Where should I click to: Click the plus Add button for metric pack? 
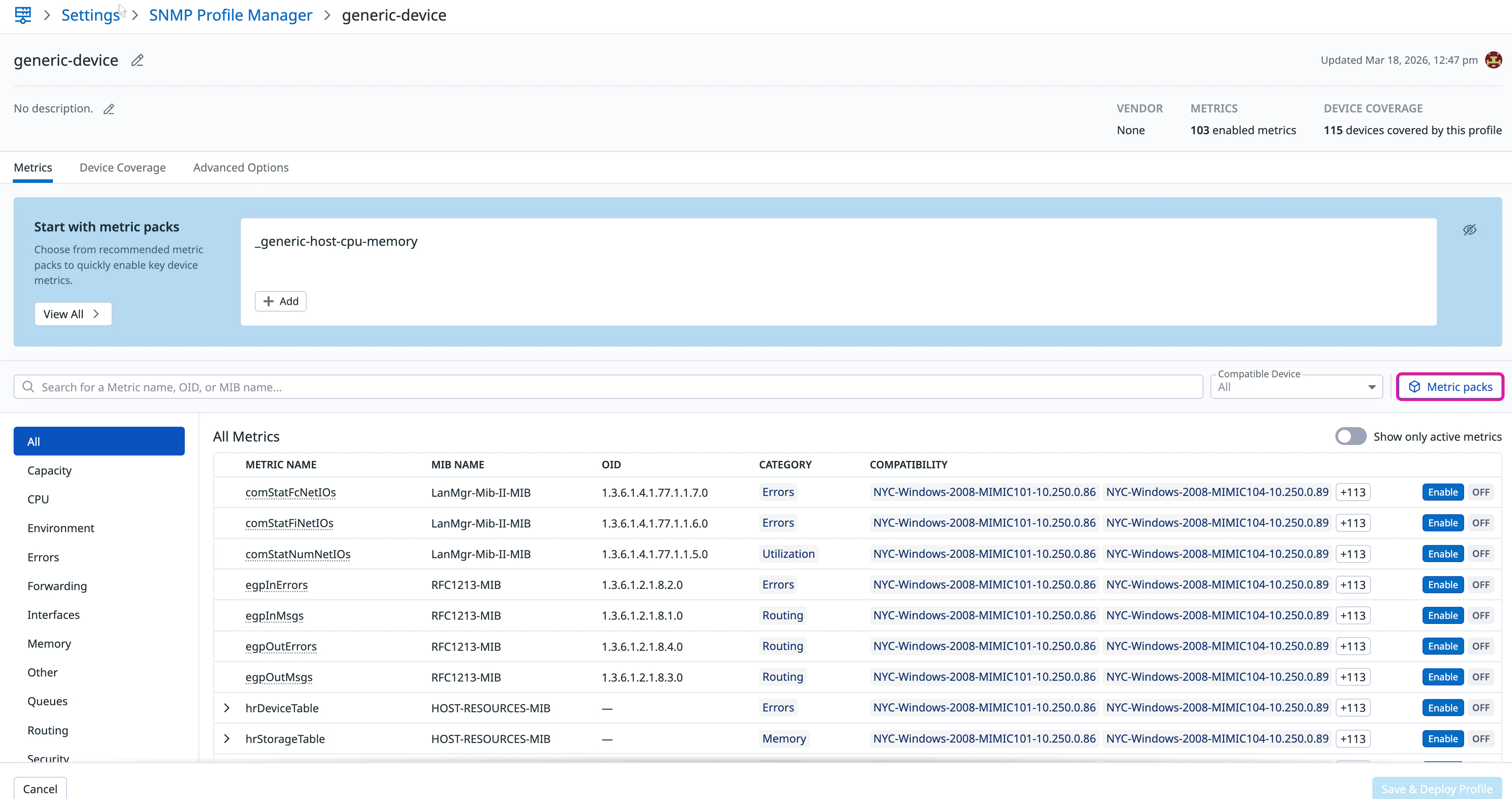281,301
